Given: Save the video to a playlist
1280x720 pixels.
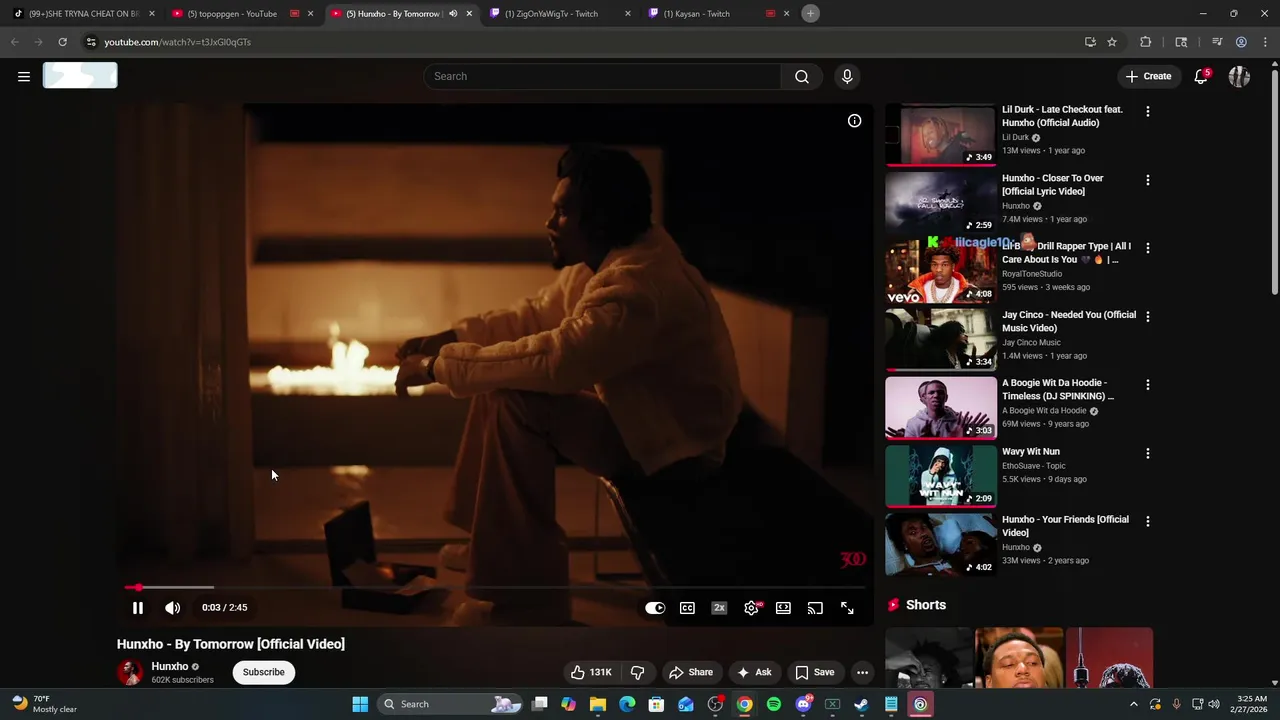Looking at the screenshot, I should pyautogui.click(x=815, y=672).
